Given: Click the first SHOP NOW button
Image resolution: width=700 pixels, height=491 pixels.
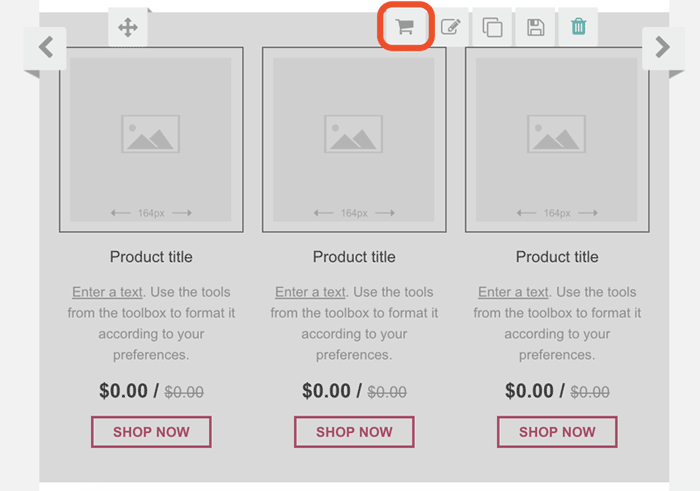Looking at the screenshot, I should 151,432.
